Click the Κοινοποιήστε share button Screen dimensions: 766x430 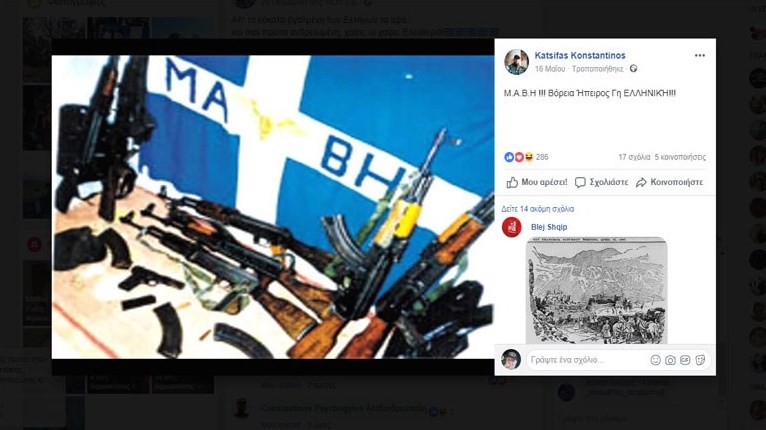tap(669, 182)
